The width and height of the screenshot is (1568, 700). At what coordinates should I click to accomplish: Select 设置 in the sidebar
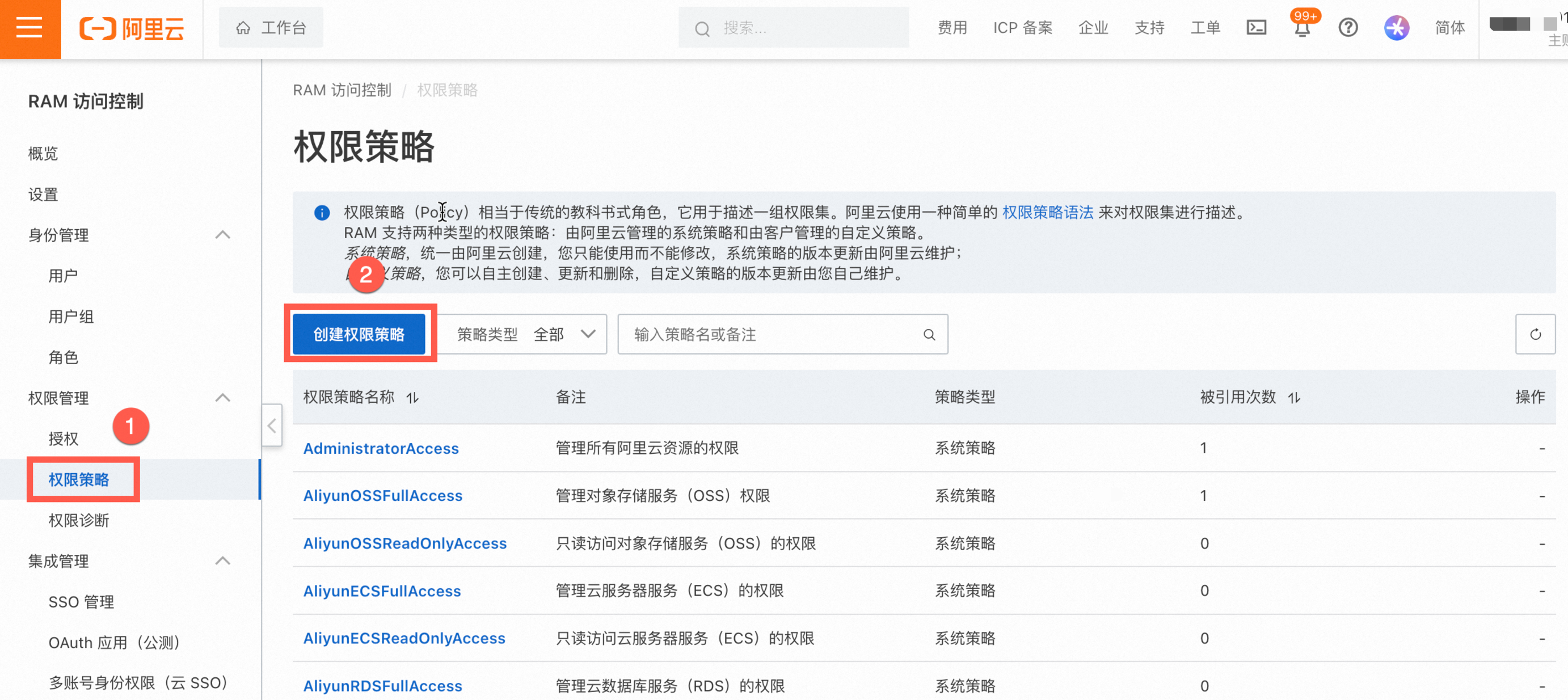43,194
